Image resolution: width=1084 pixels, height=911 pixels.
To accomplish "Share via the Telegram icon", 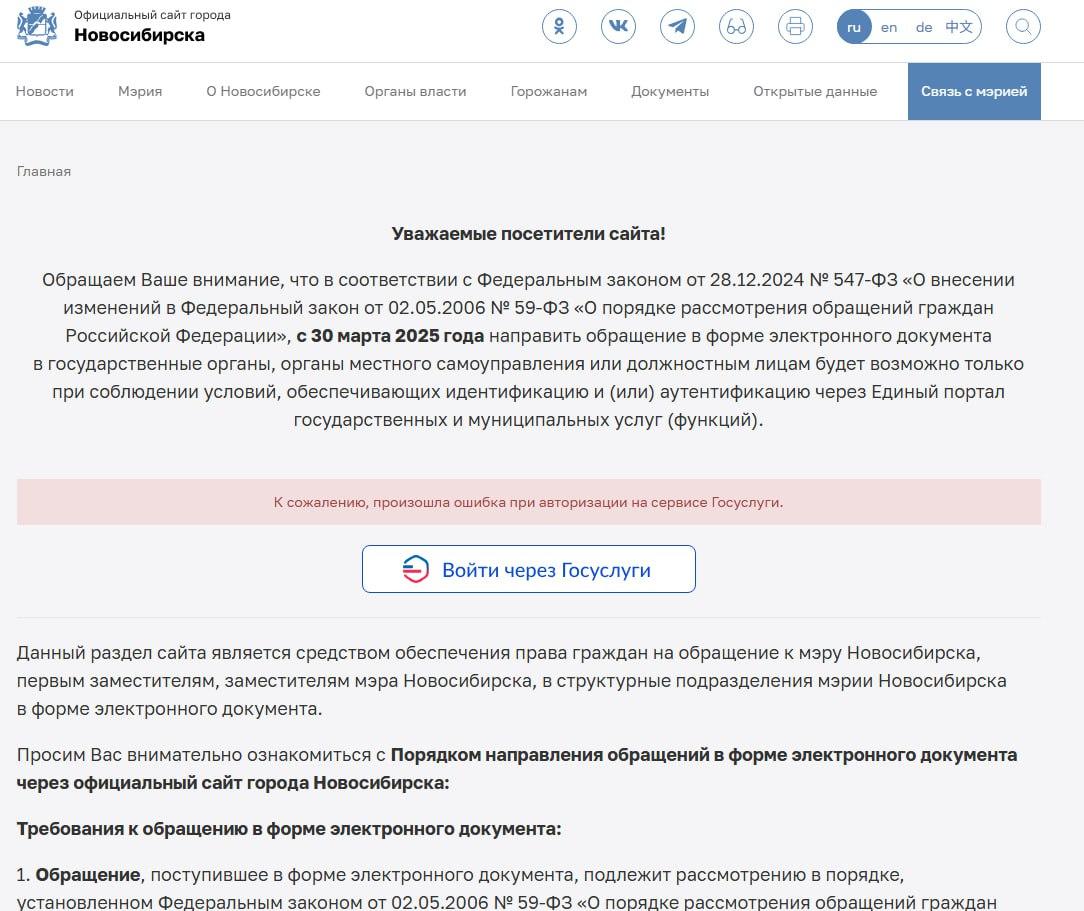I will coord(677,26).
